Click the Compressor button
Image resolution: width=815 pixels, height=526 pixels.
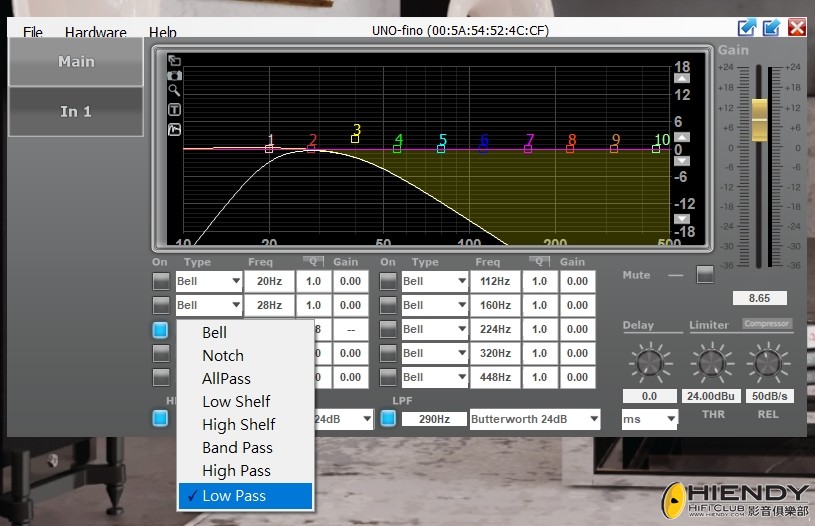[767, 324]
